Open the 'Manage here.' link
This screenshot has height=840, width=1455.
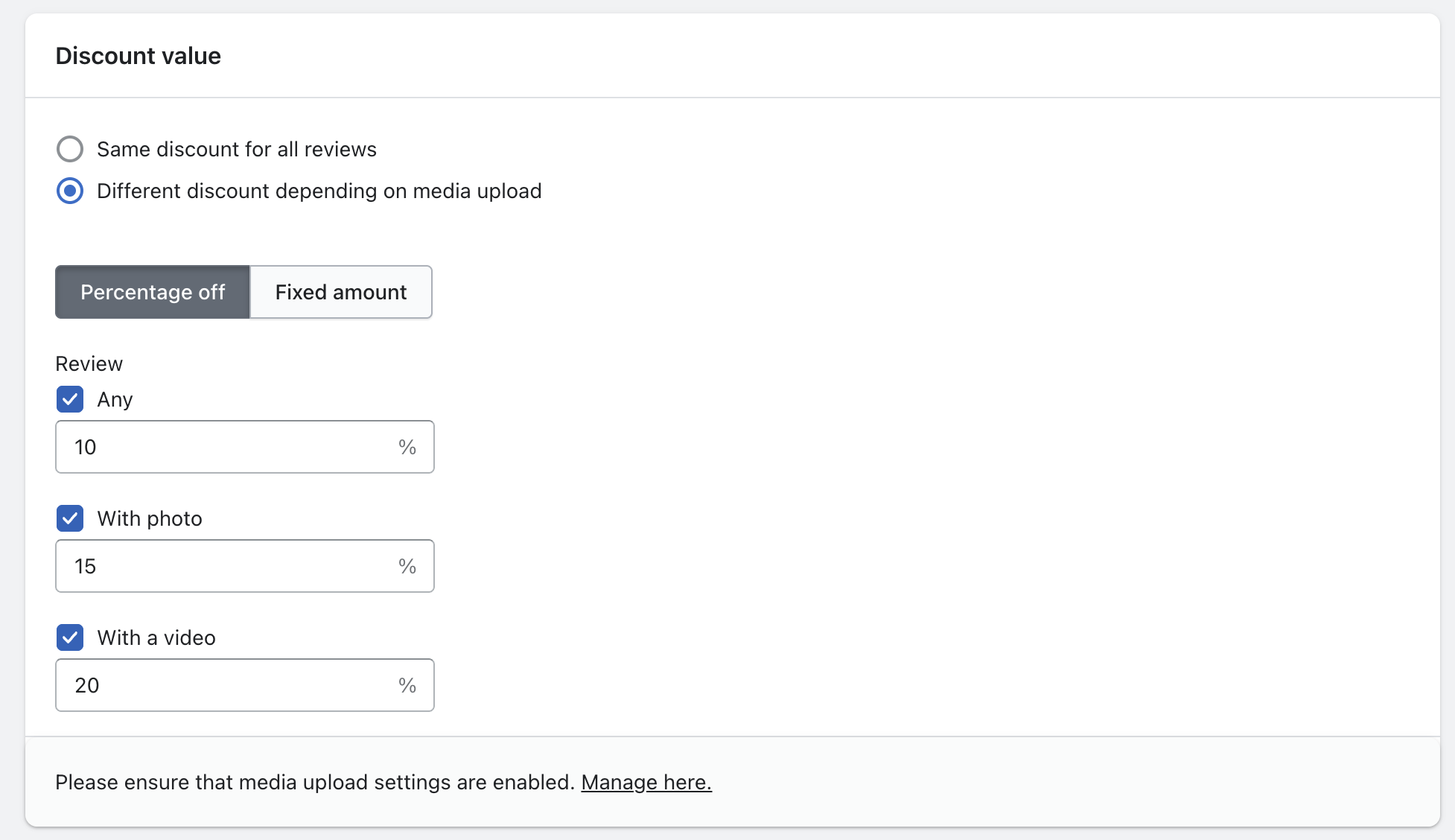pos(646,782)
